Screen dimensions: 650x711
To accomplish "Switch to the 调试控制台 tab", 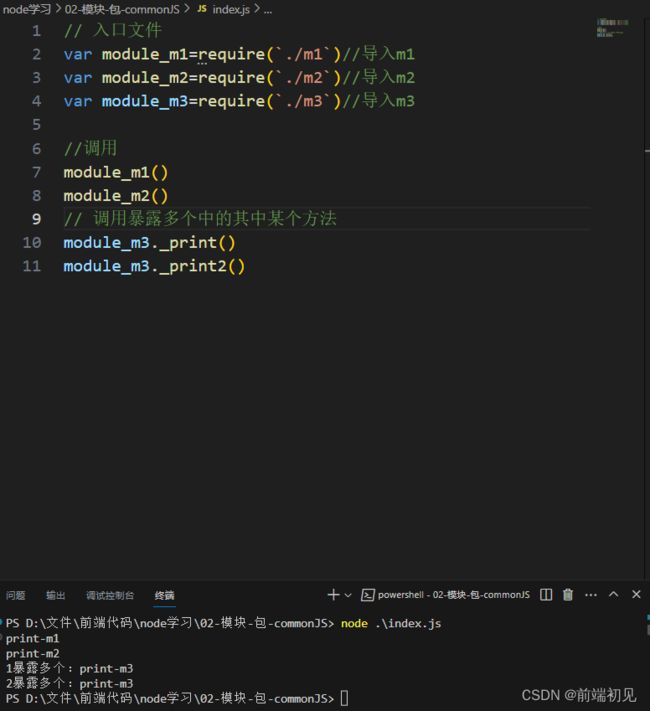I will point(110,595).
